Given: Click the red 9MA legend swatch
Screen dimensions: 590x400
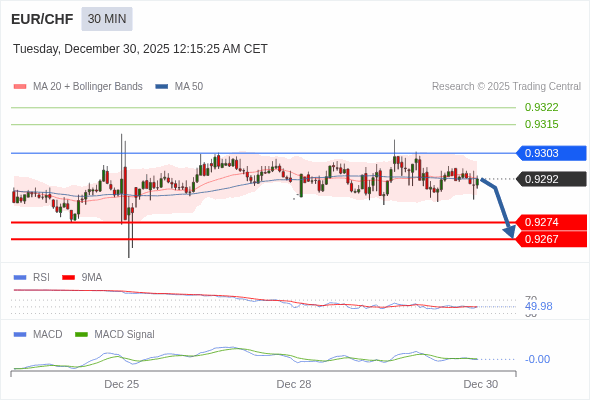Looking at the screenshot, I should pos(68,278).
